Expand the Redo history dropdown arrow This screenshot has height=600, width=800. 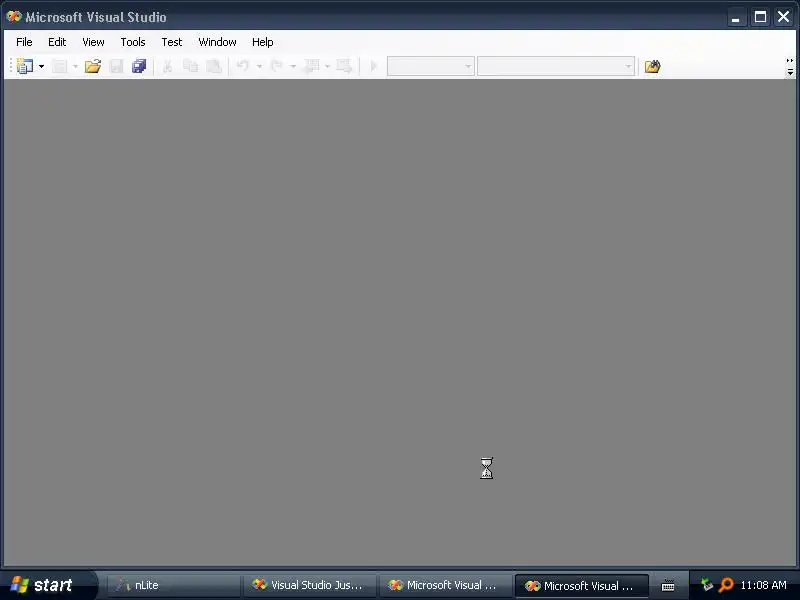tap(293, 66)
